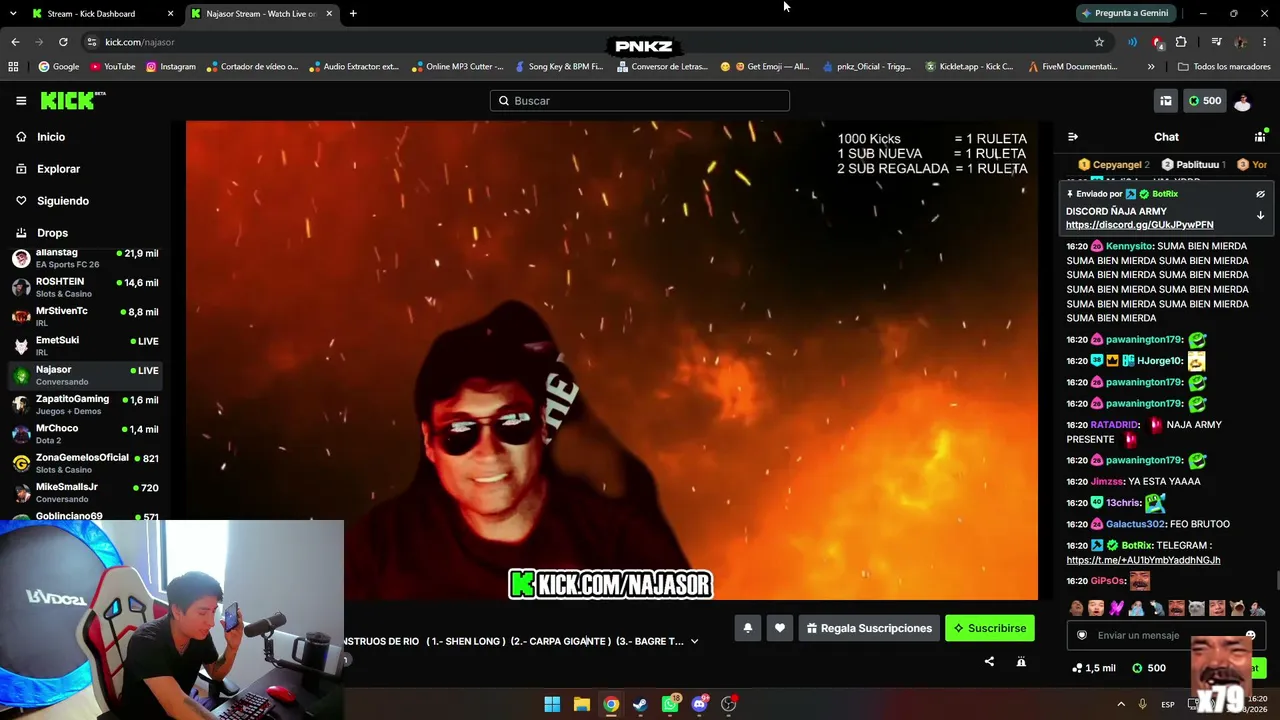
Task: Open Siguiendo in the sidebar
Action: click(63, 201)
